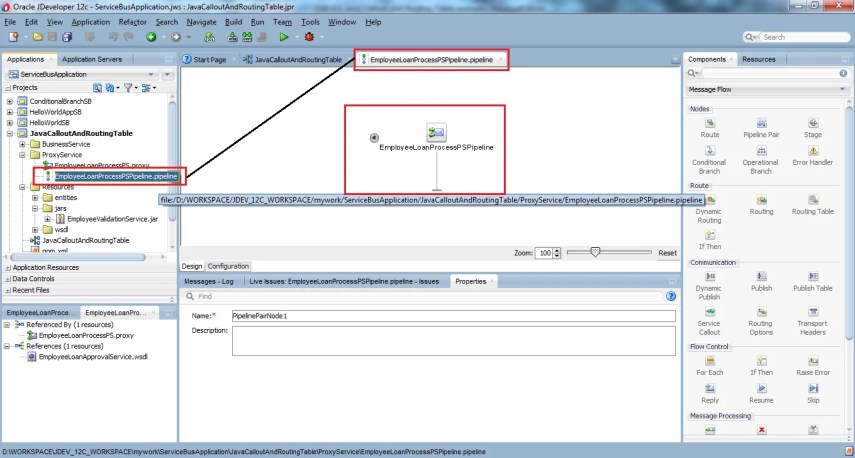The width and height of the screenshot is (855, 458).
Task: Select the Conditional Branch node icon
Action: [x=709, y=150]
